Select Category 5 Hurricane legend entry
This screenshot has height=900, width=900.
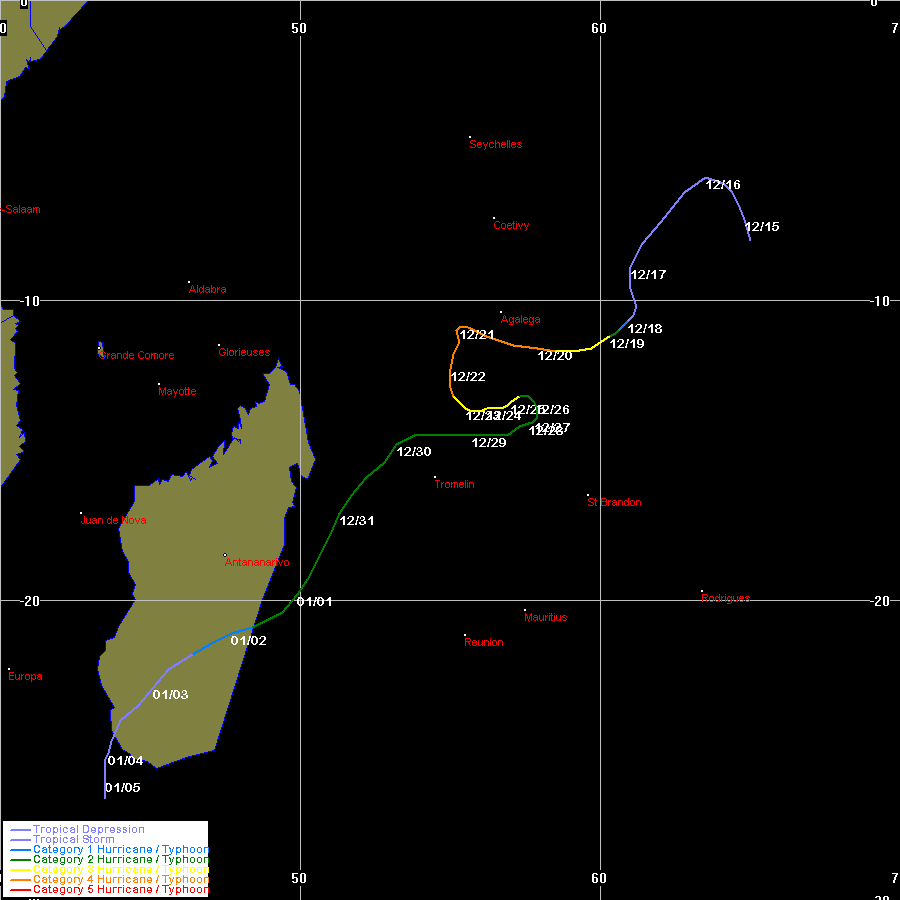[x=120, y=889]
